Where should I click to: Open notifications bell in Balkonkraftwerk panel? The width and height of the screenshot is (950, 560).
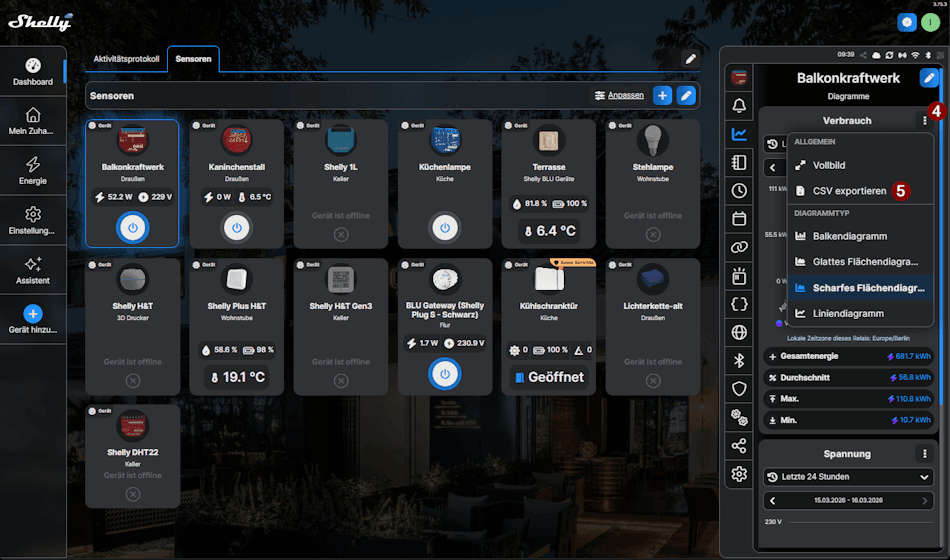739,105
